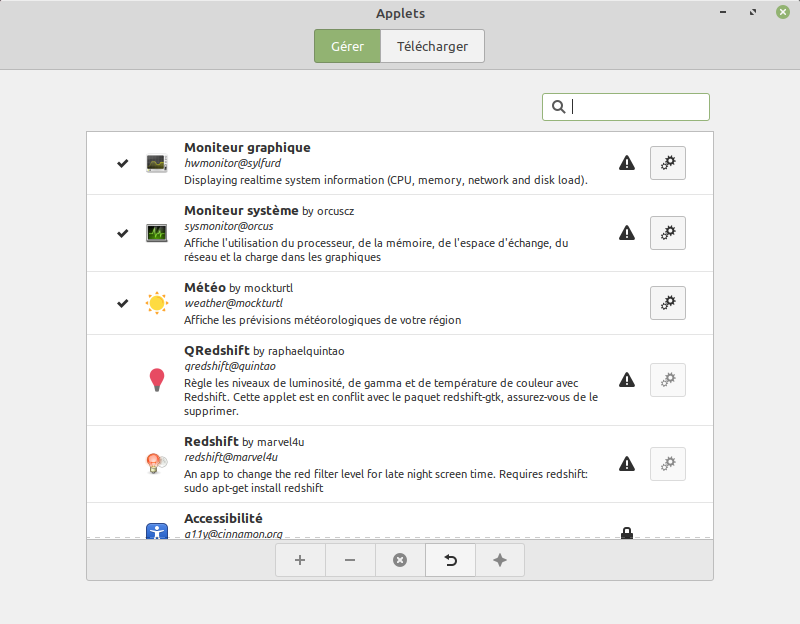This screenshot has width=800, height=624.
Task: Uninstall applet with the circled X button
Action: 400,560
